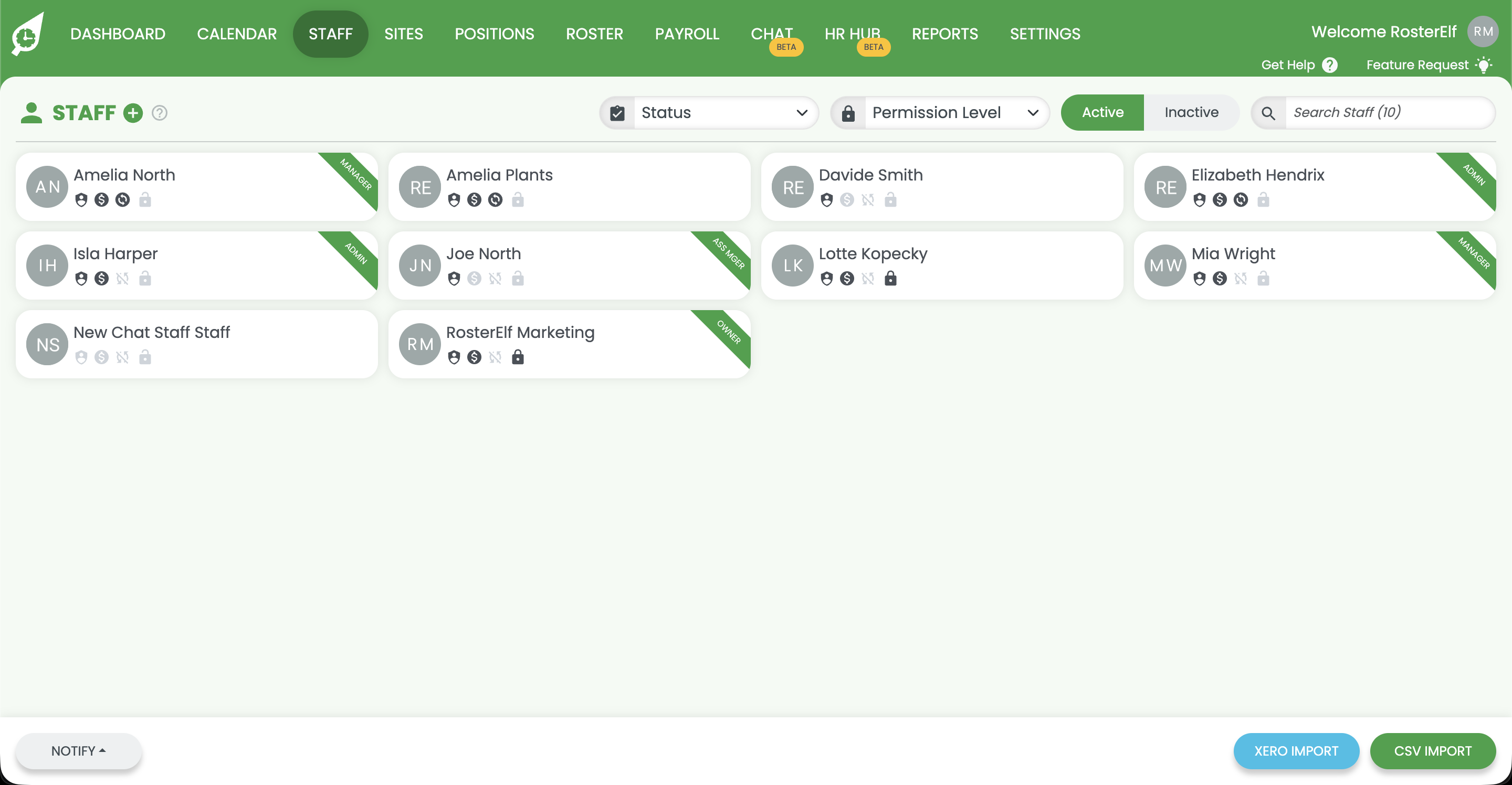1512x785 pixels.
Task: Click the CSV IMPORT button
Action: tap(1433, 750)
